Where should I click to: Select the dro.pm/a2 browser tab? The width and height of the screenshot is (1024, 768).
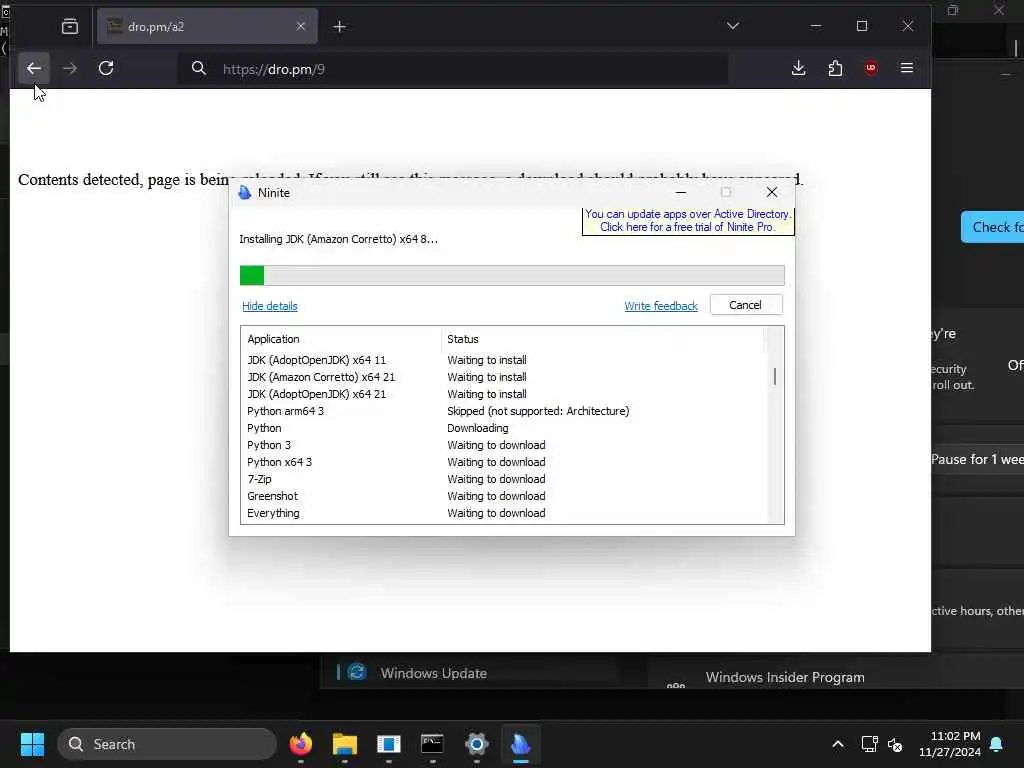pyautogui.click(x=207, y=26)
